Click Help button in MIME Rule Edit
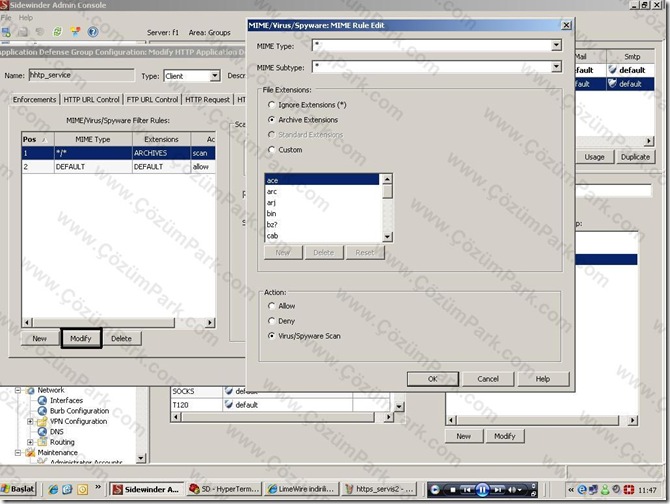Screen dimensions: 670x504 point(543,379)
